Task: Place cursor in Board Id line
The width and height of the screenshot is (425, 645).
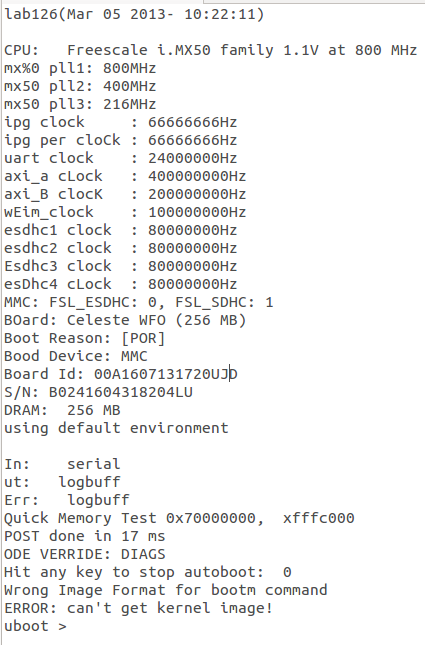Action: [121, 374]
